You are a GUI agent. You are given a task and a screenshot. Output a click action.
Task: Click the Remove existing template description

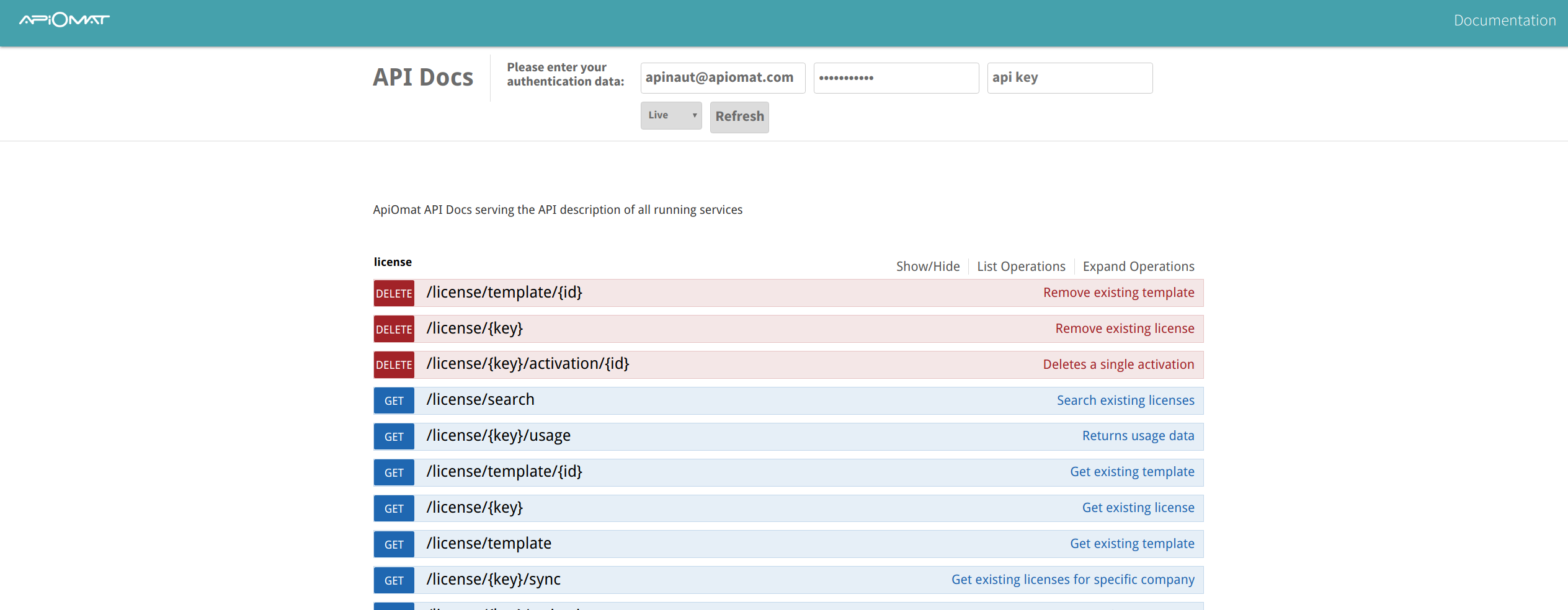(1118, 293)
